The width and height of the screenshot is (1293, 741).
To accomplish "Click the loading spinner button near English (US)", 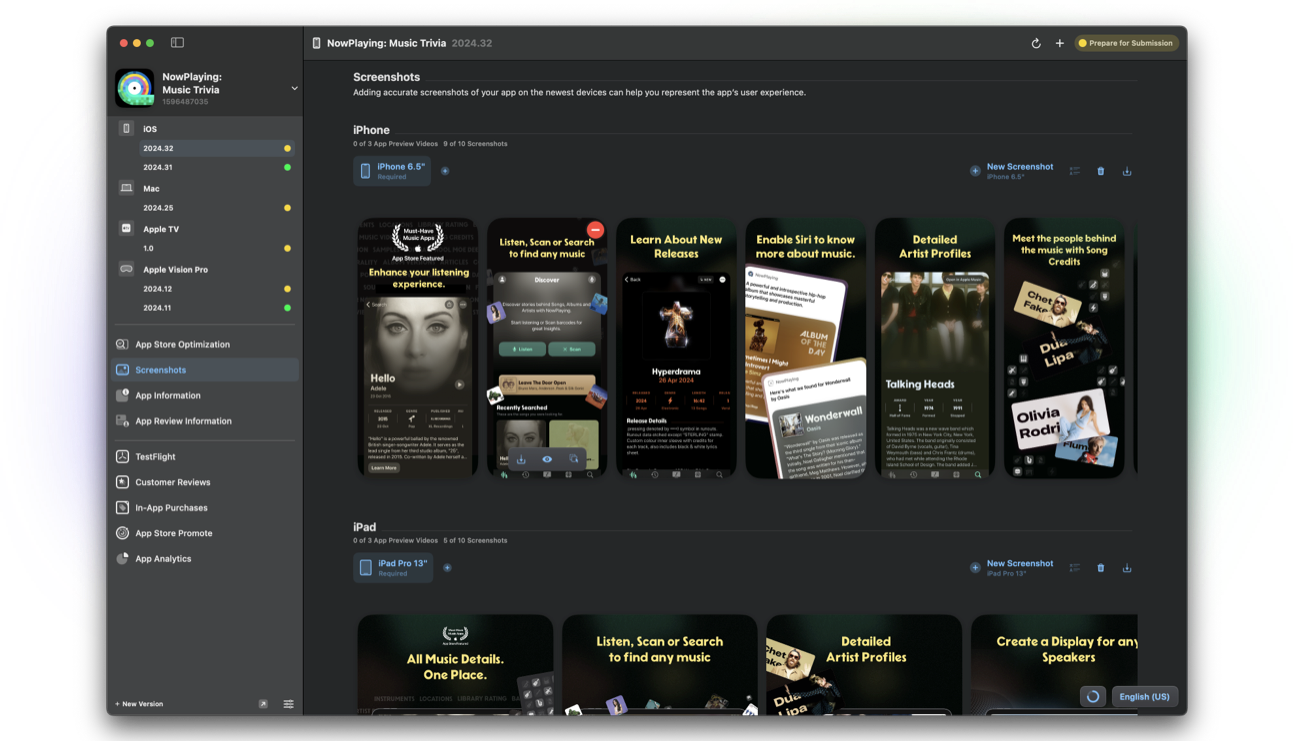I will [x=1093, y=697].
